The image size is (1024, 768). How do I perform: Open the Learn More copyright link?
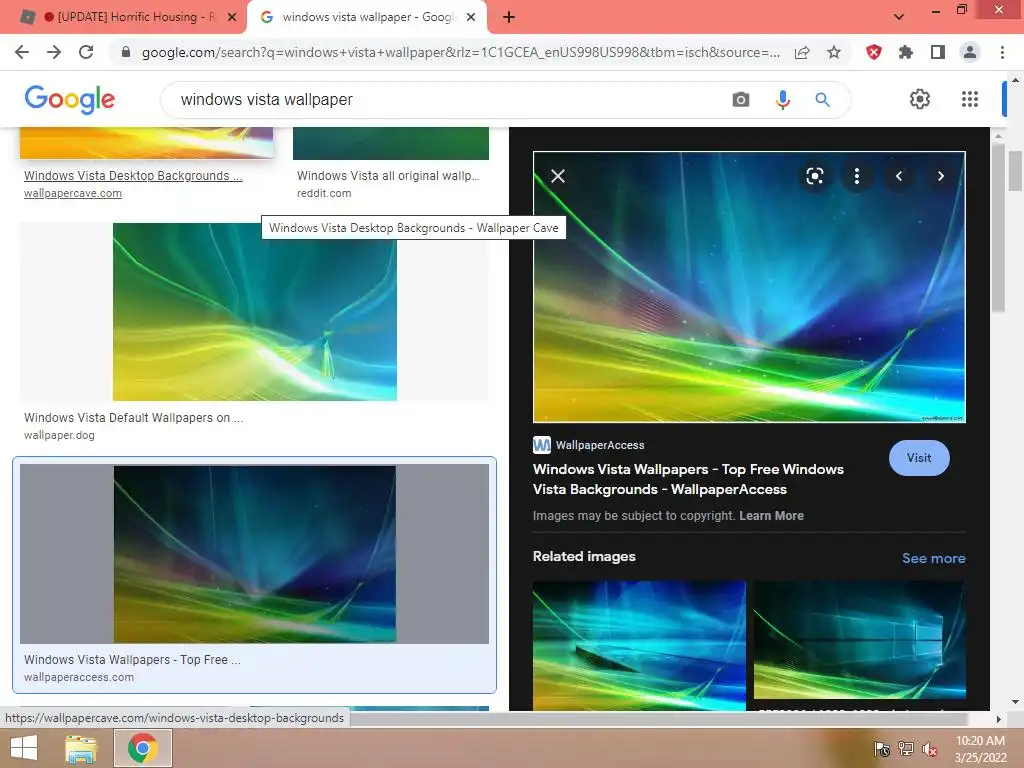(x=771, y=516)
